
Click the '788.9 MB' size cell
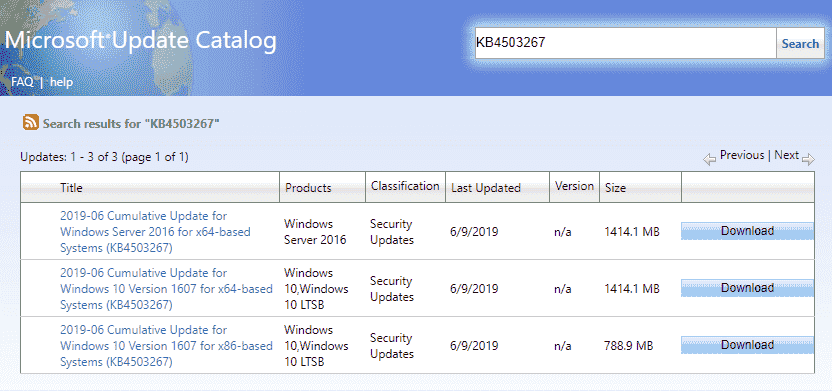[x=628, y=346]
